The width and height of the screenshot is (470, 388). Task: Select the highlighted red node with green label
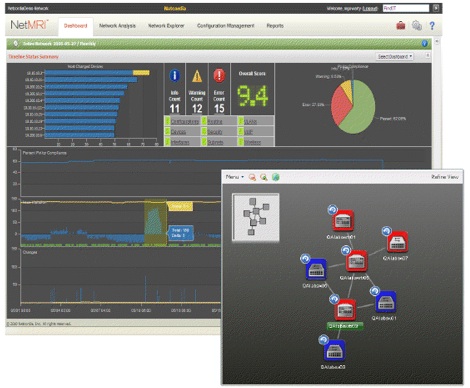pos(345,310)
